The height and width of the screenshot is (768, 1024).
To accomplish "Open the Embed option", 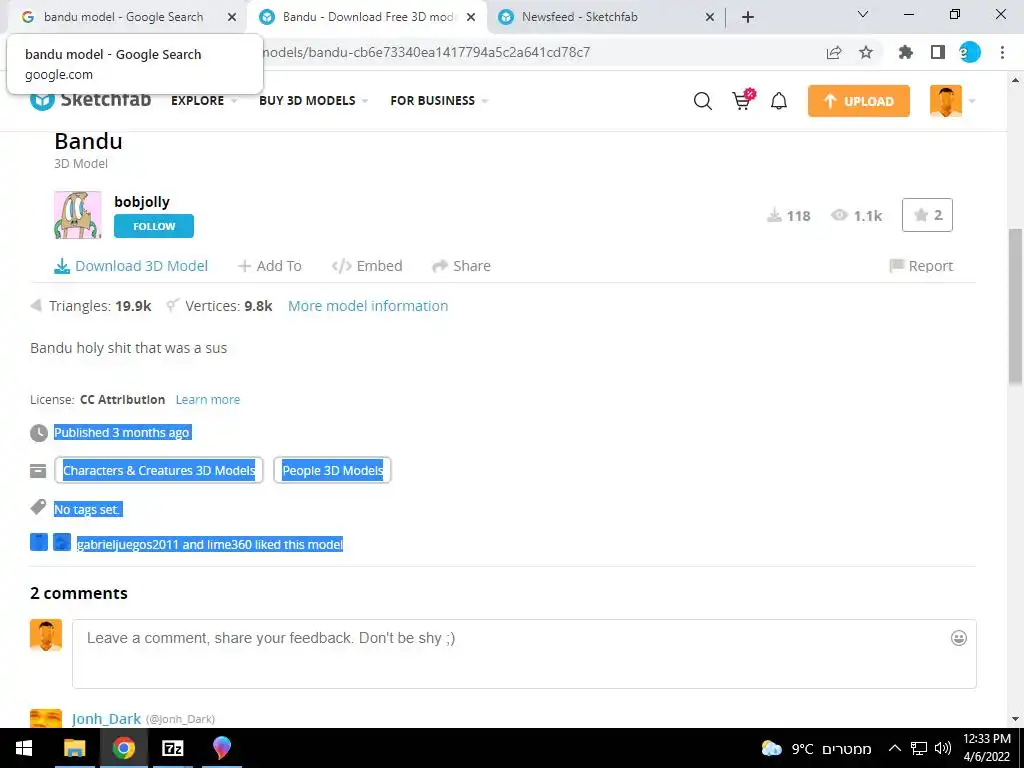I will coord(367,266).
